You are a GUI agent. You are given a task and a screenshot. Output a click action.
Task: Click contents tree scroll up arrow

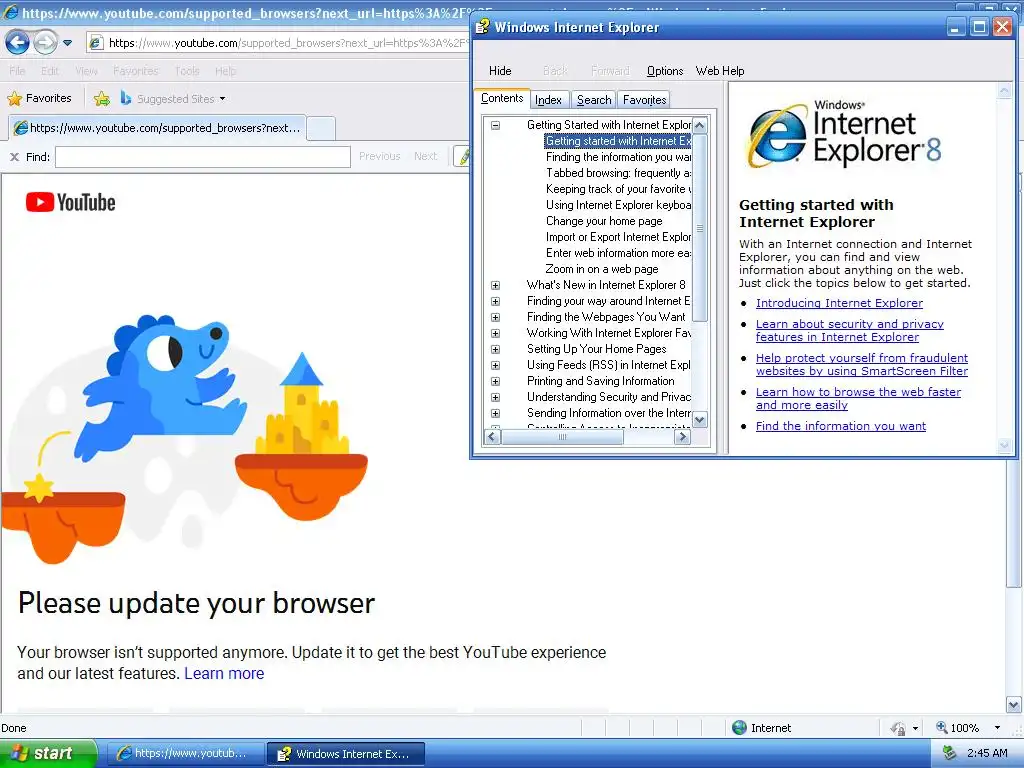tap(699, 125)
